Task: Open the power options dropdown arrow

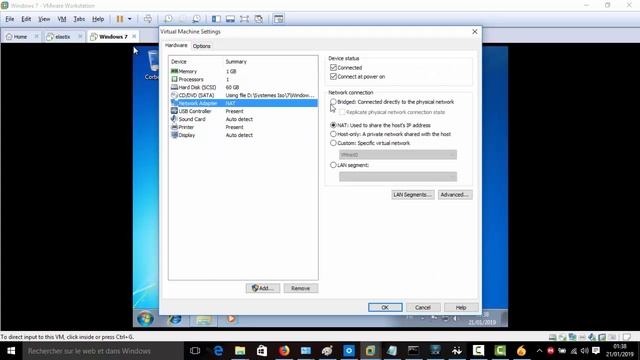Action: point(130,19)
